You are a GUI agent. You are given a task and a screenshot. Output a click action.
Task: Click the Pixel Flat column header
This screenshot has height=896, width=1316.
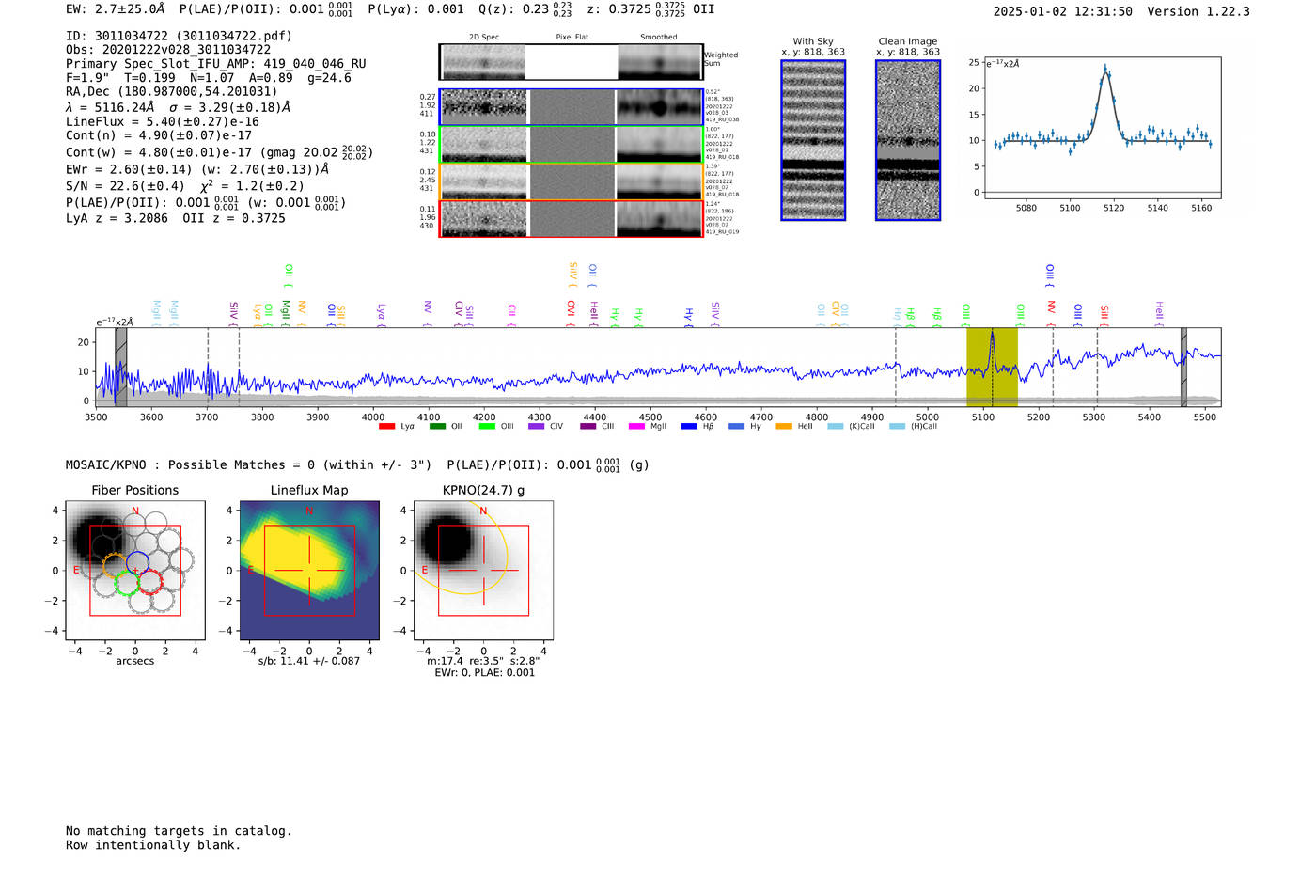coord(572,38)
